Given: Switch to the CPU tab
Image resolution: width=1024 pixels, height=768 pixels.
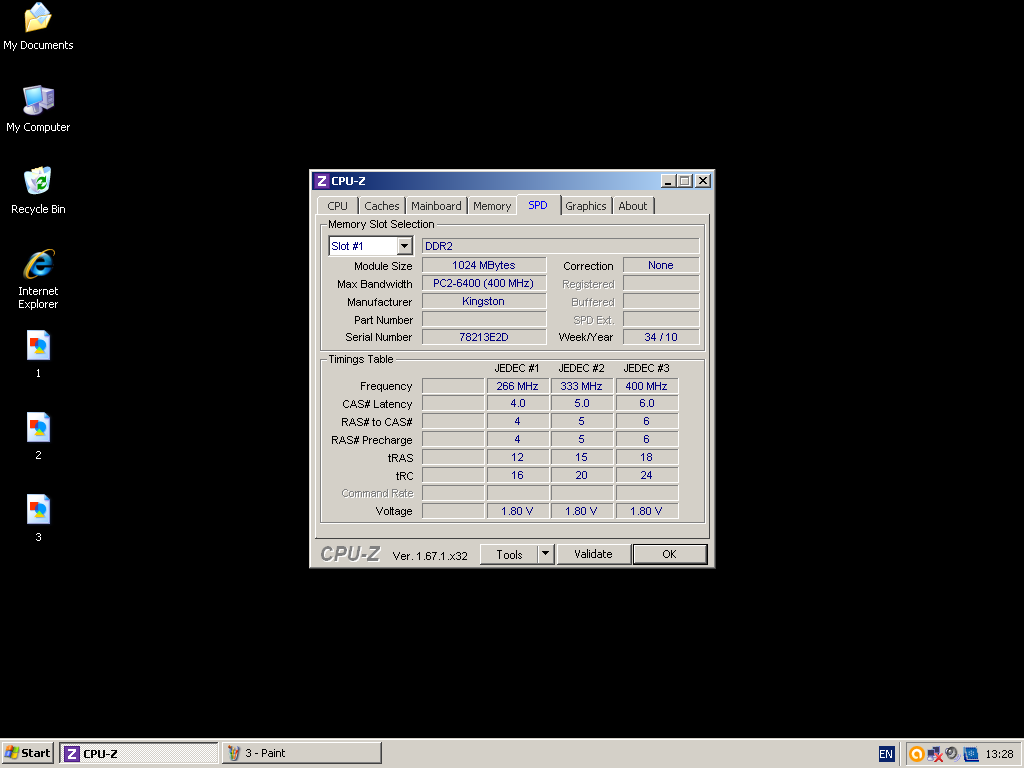Looking at the screenshot, I should [338, 206].
